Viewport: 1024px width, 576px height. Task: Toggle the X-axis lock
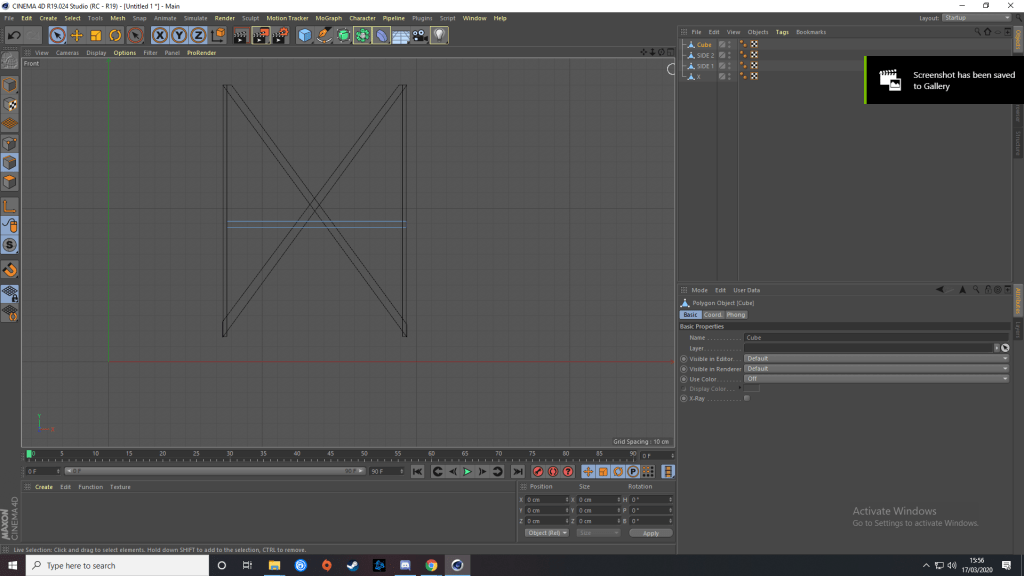click(159, 36)
